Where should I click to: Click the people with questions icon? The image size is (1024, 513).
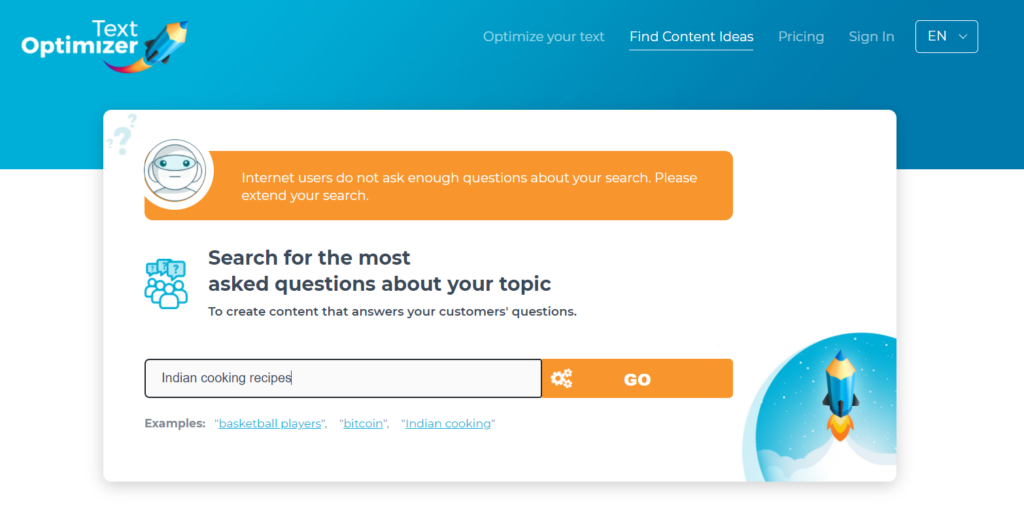[166, 283]
